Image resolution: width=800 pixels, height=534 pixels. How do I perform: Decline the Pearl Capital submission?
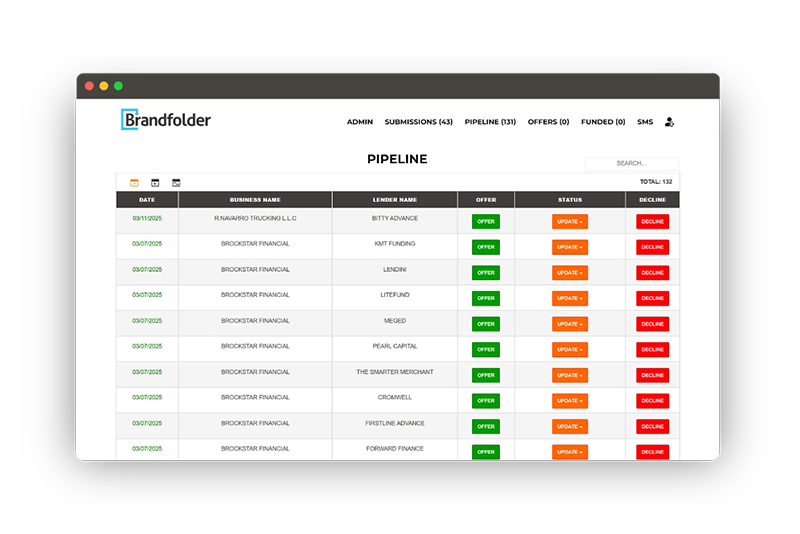(x=653, y=349)
